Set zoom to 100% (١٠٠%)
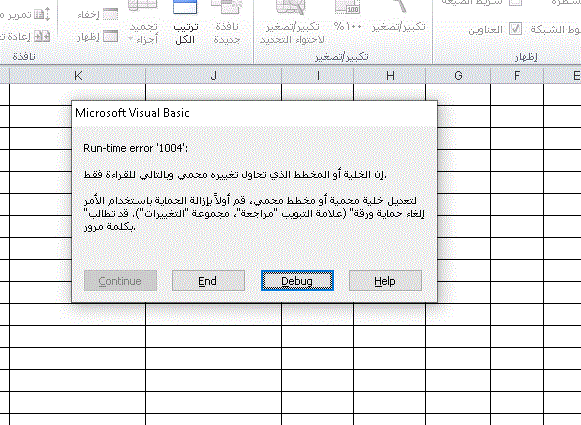581x425 pixels. [x=347, y=17]
